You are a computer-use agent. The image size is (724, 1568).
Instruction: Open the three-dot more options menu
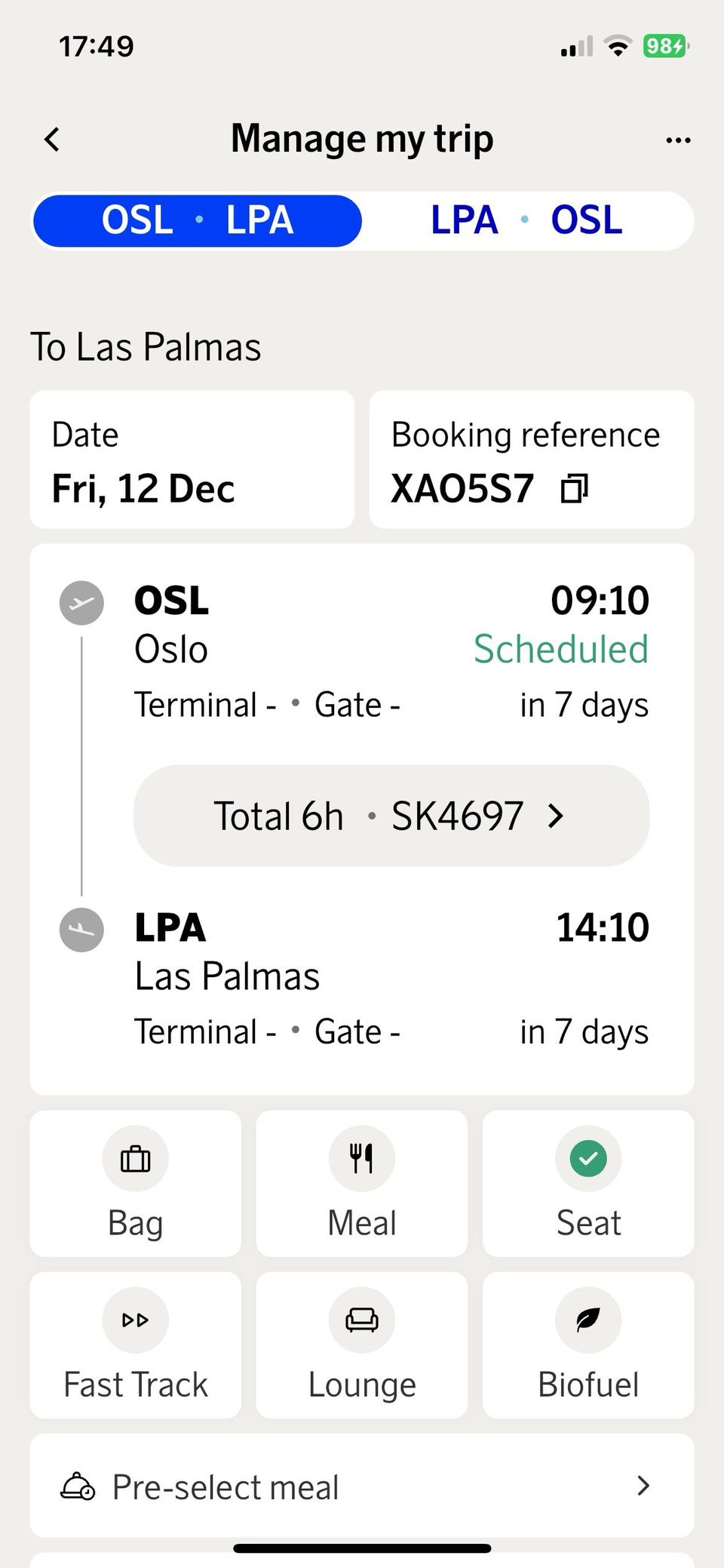pyautogui.click(x=678, y=140)
